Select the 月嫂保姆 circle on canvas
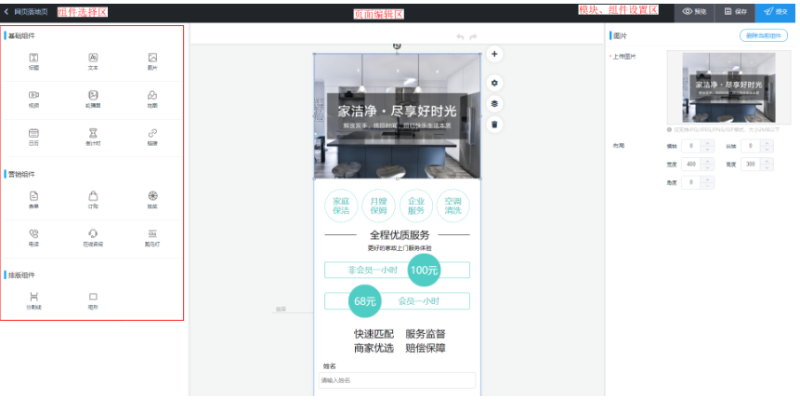800x411 pixels. (x=379, y=206)
